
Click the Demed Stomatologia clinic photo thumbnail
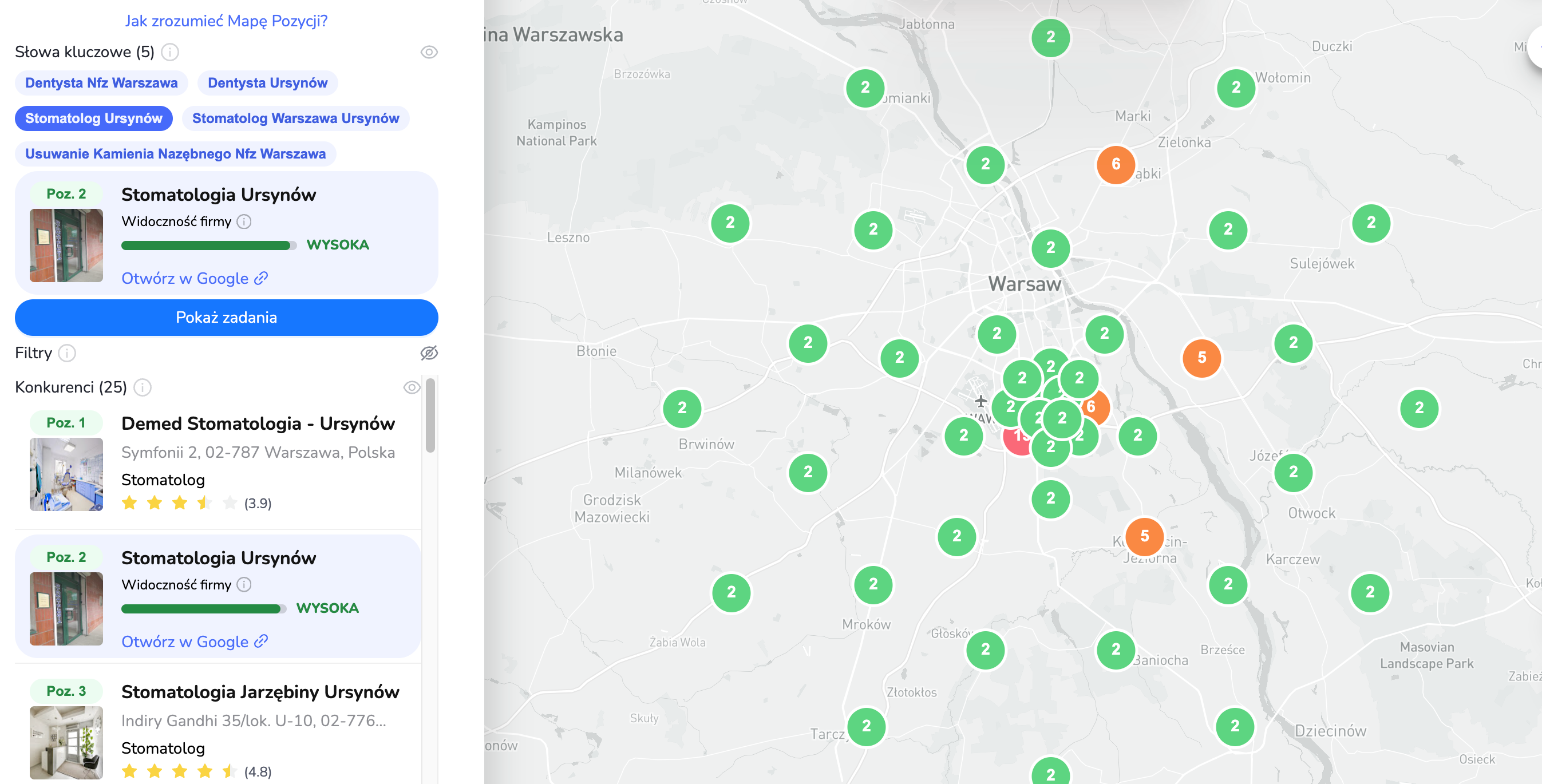coord(66,474)
